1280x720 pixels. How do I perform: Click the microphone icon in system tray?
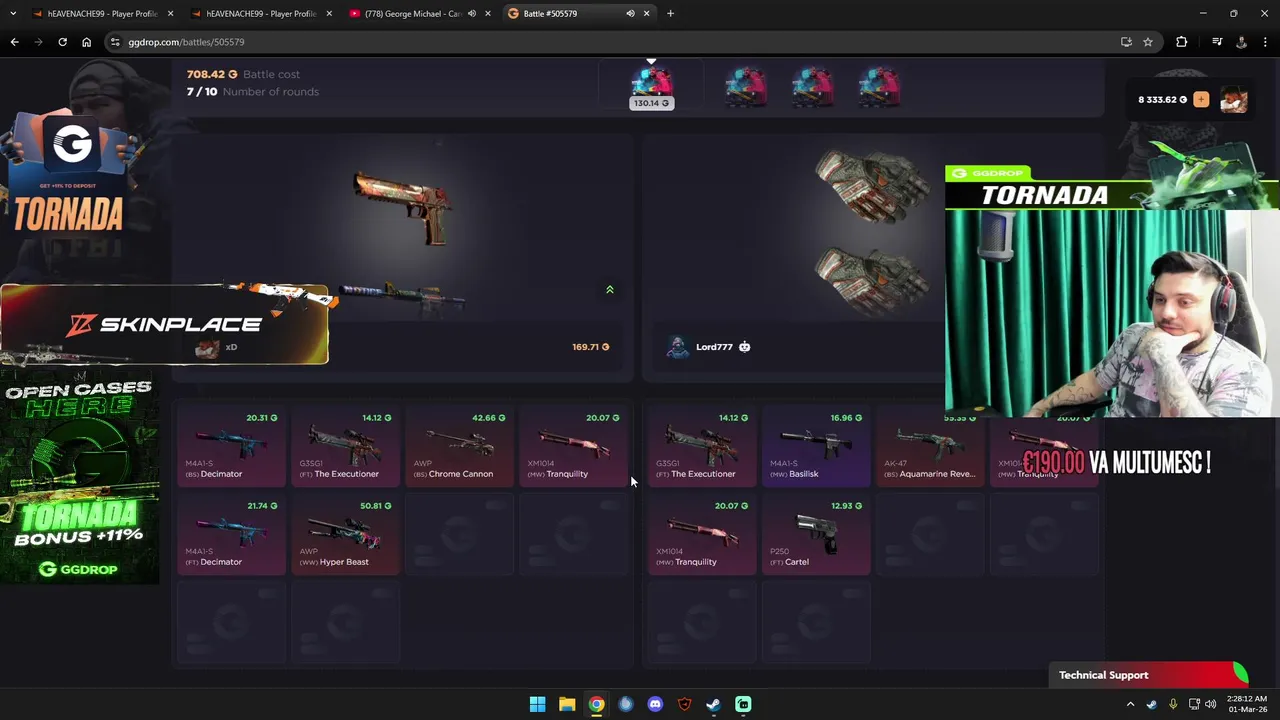pos(1173,704)
